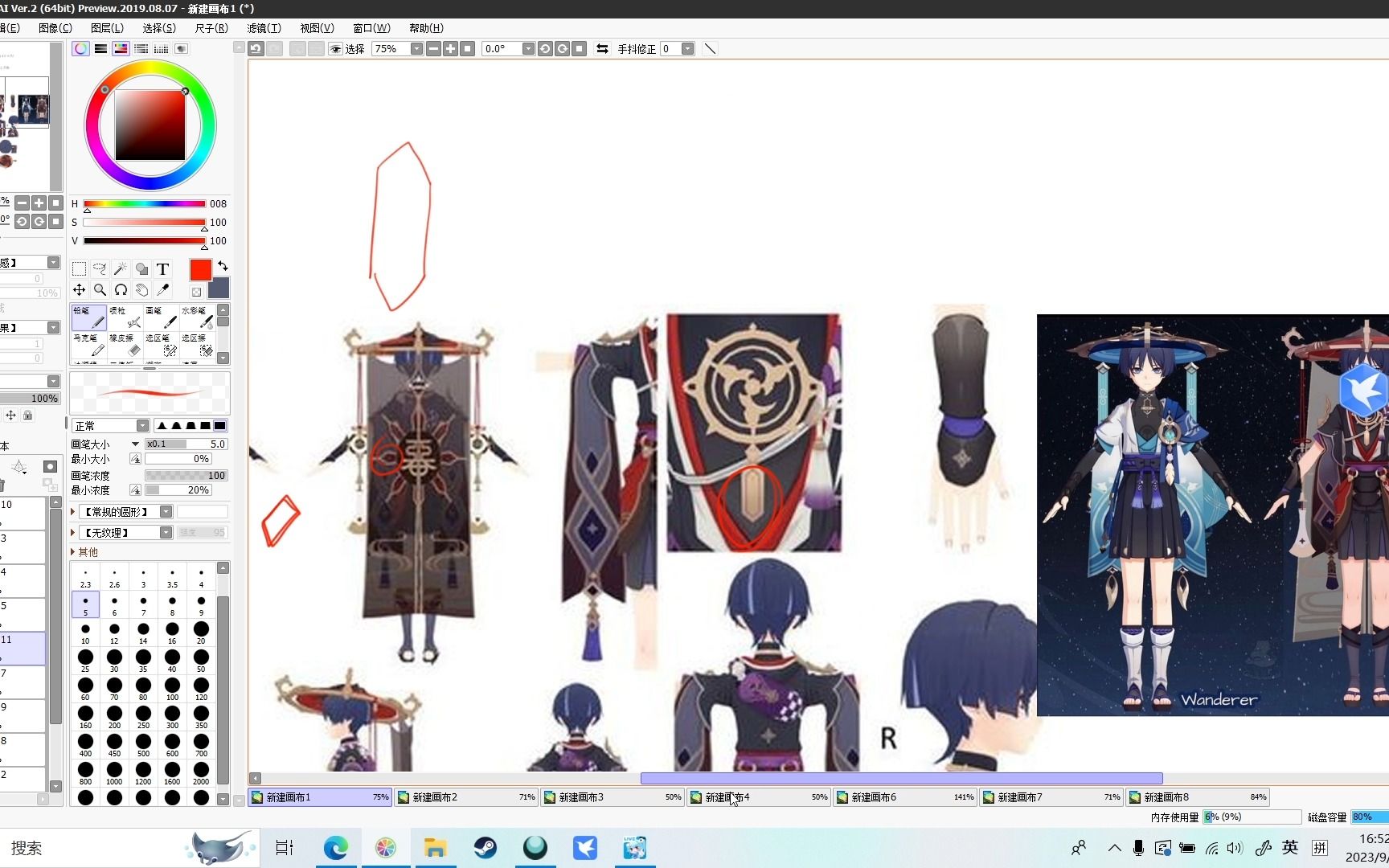Toggle transparent color swatch

tap(196, 292)
